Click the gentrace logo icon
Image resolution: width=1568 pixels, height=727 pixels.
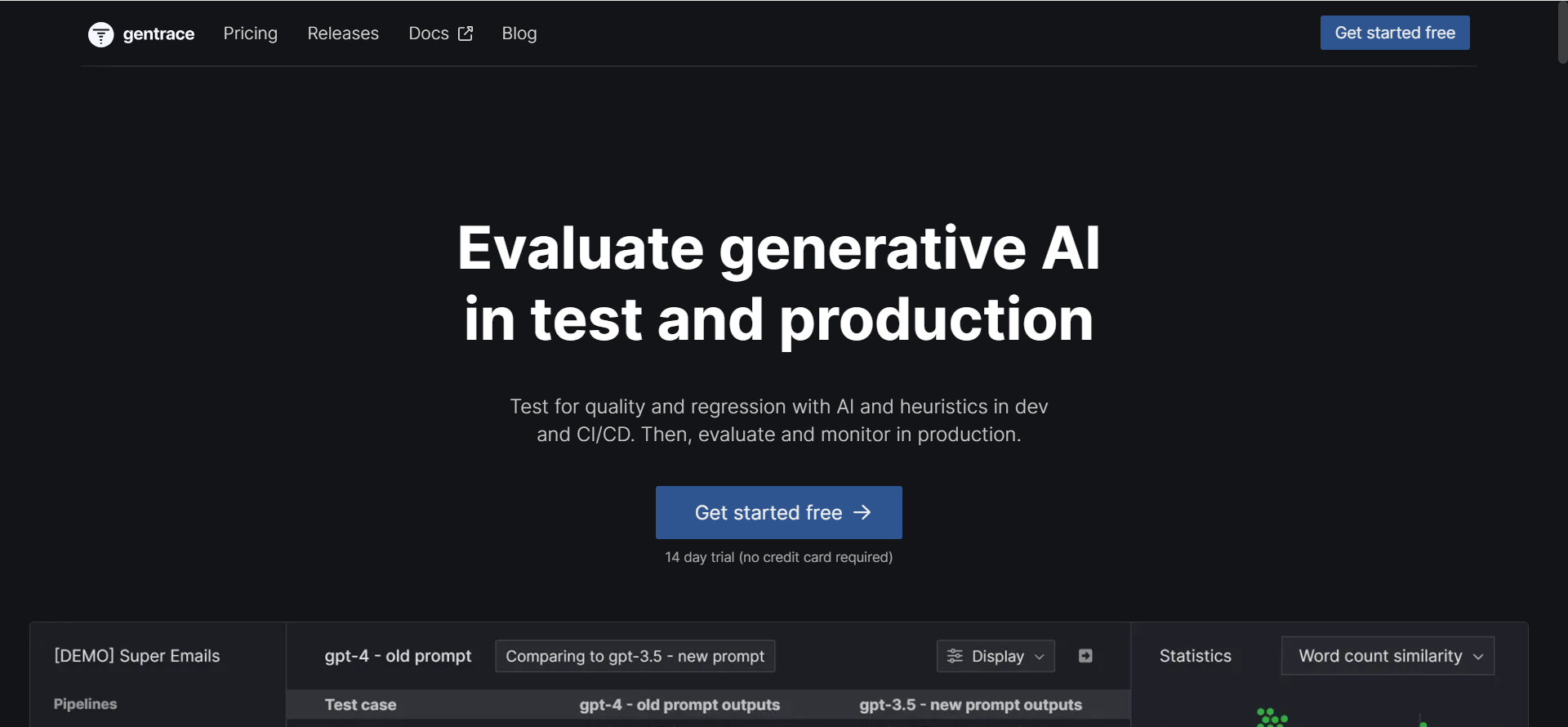pos(100,34)
